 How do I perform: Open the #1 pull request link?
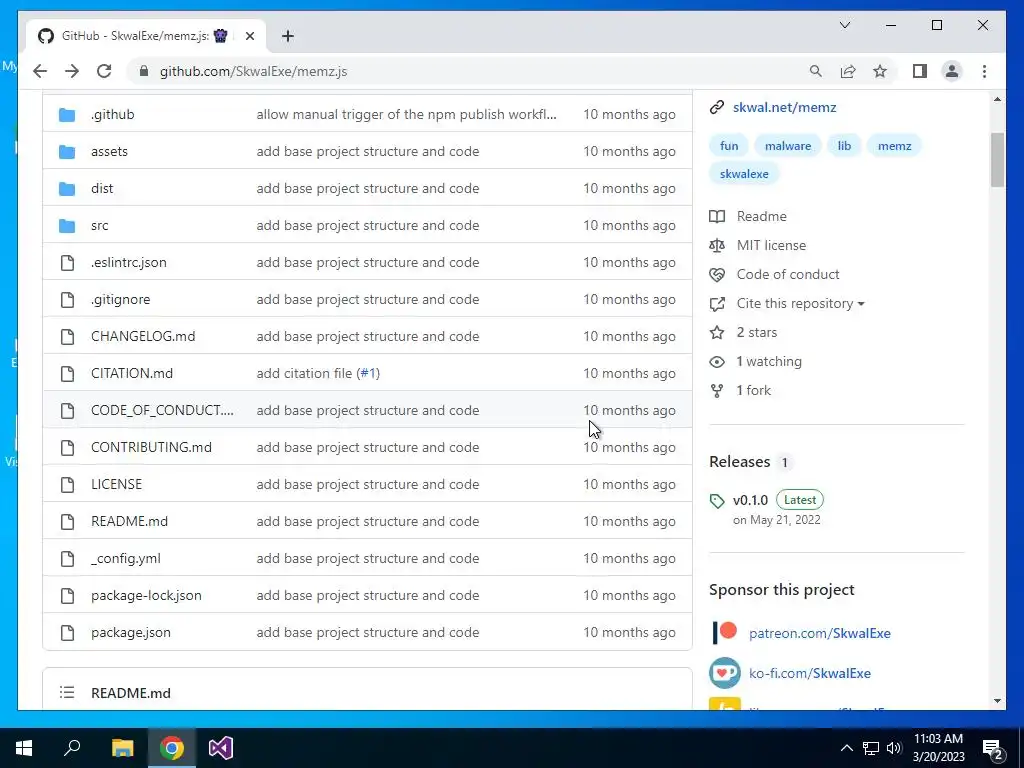click(368, 374)
